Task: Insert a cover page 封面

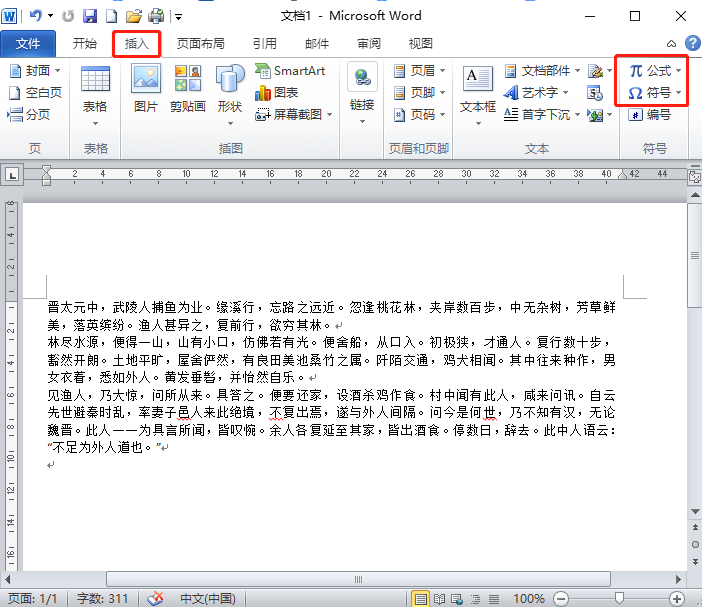Action: 34,71
